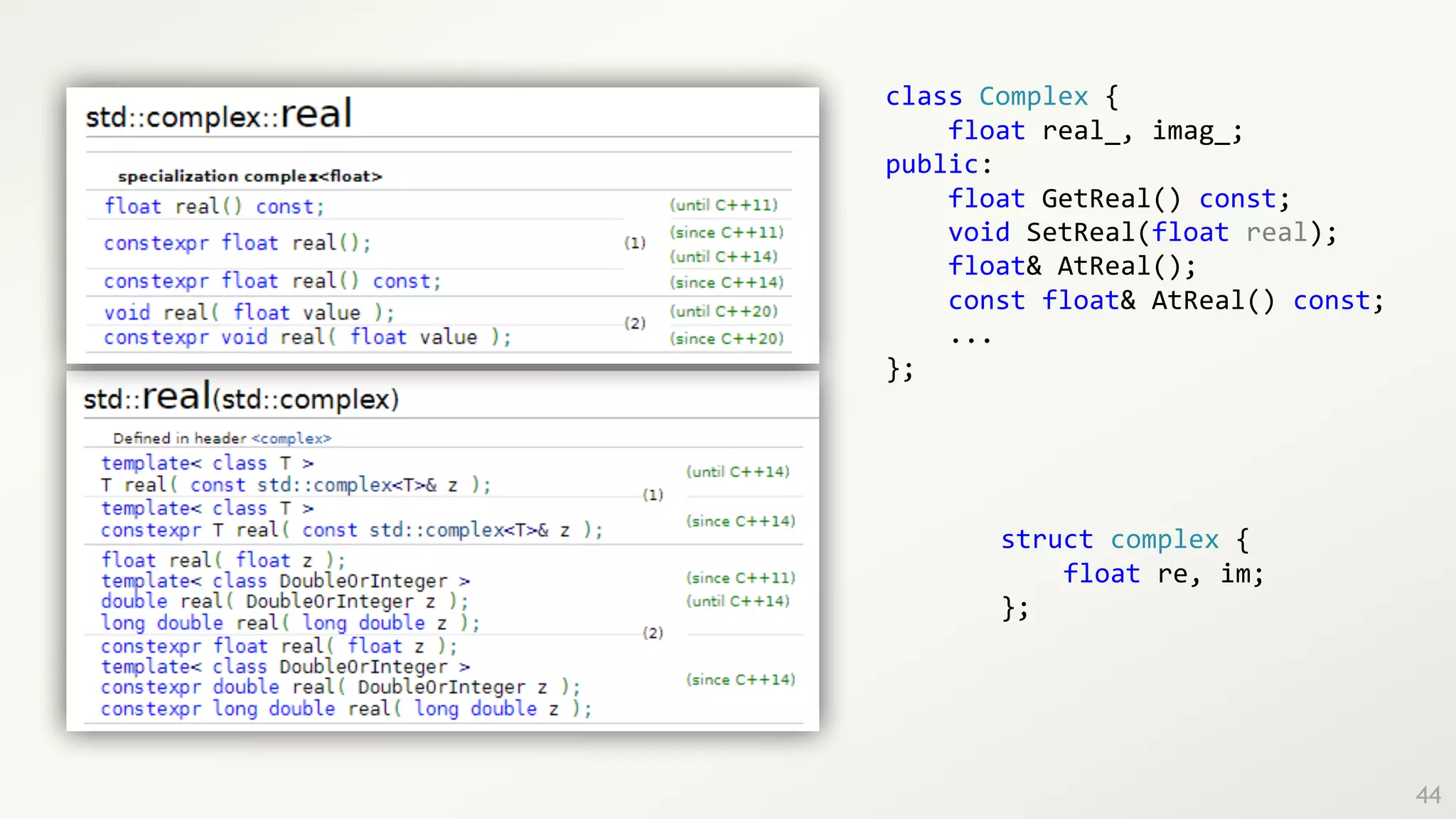
Task: Click 'specialization complex<float>' label
Action: (250, 176)
